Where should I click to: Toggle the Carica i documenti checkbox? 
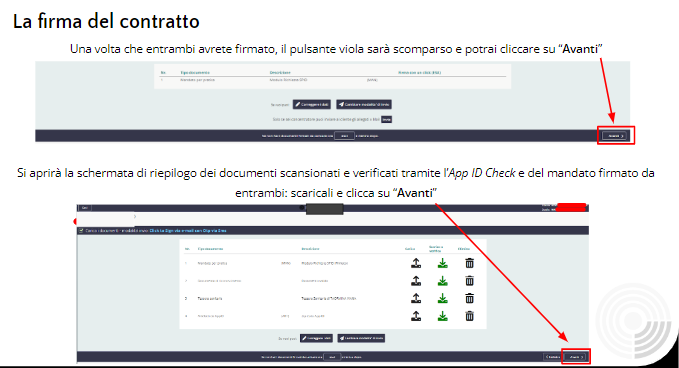(x=81, y=231)
